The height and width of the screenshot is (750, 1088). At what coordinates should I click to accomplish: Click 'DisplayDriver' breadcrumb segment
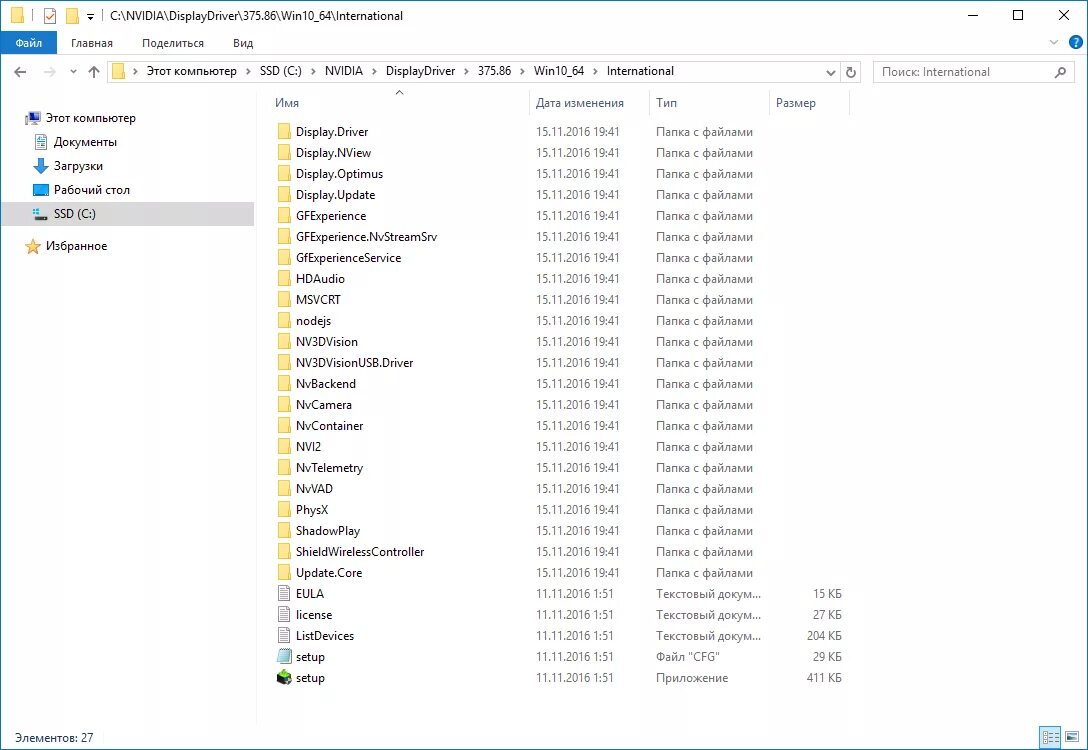(x=420, y=71)
